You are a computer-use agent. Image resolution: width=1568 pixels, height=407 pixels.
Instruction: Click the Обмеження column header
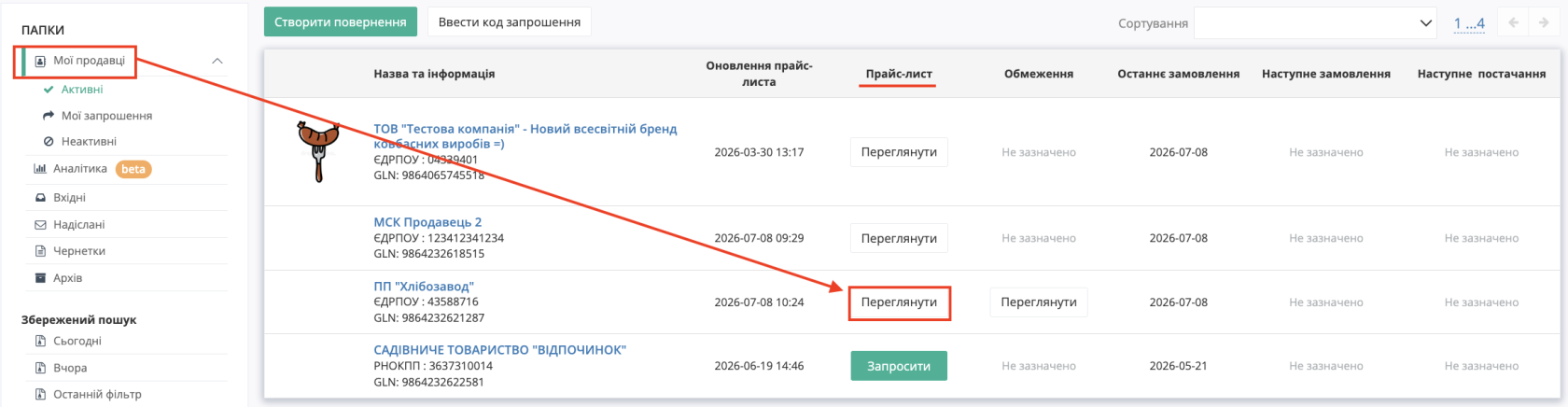[1039, 74]
